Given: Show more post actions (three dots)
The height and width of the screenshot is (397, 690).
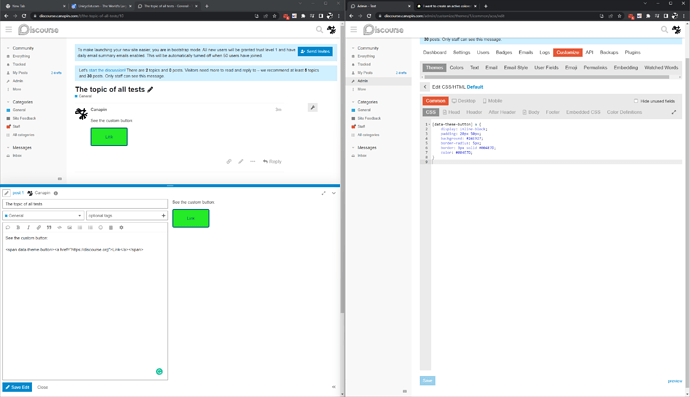Looking at the screenshot, I should point(253,162).
